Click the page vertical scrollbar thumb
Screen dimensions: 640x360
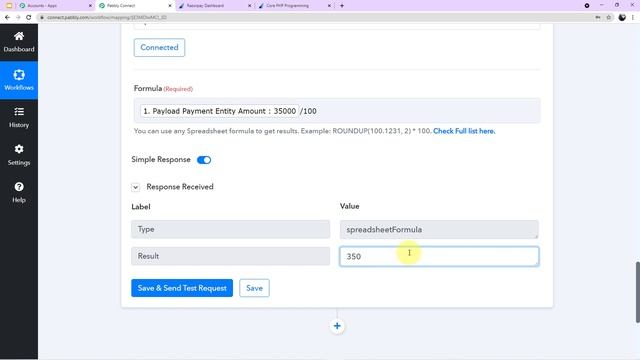[637, 292]
